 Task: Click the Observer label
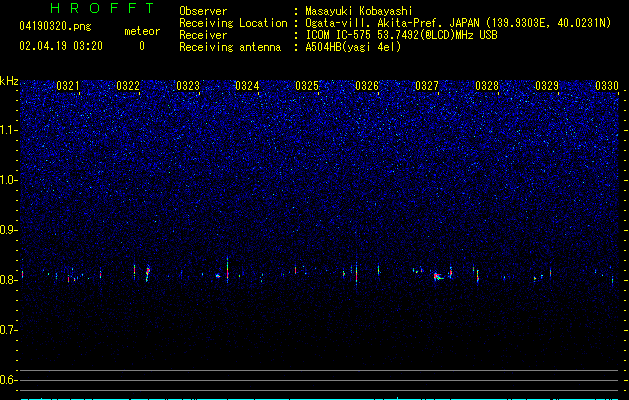[x=203, y=11]
